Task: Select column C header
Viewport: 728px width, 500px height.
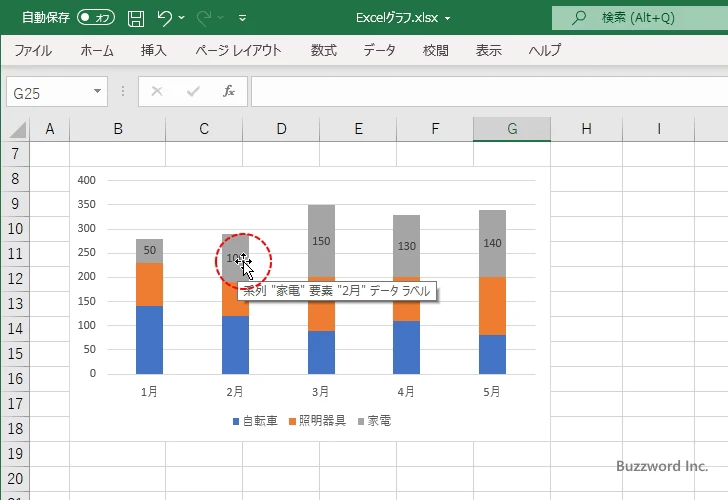Action: [x=204, y=129]
